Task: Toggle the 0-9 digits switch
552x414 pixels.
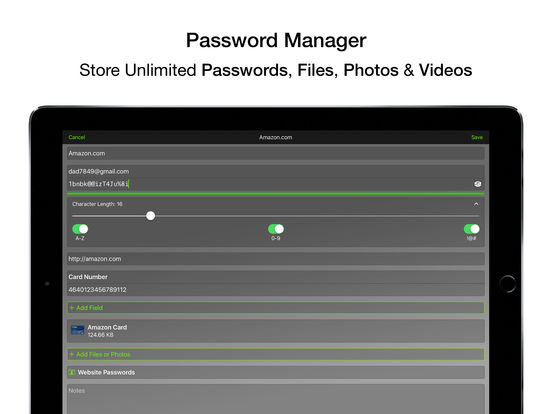Action: click(276, 229)
